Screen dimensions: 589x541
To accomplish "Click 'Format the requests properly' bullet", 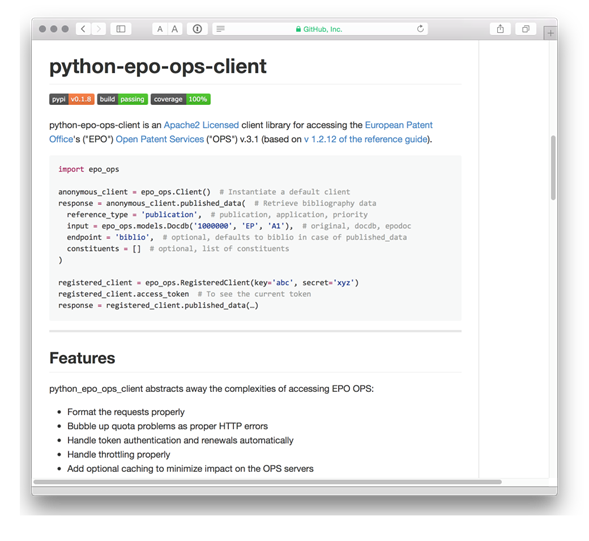I will tap(126, 412).
